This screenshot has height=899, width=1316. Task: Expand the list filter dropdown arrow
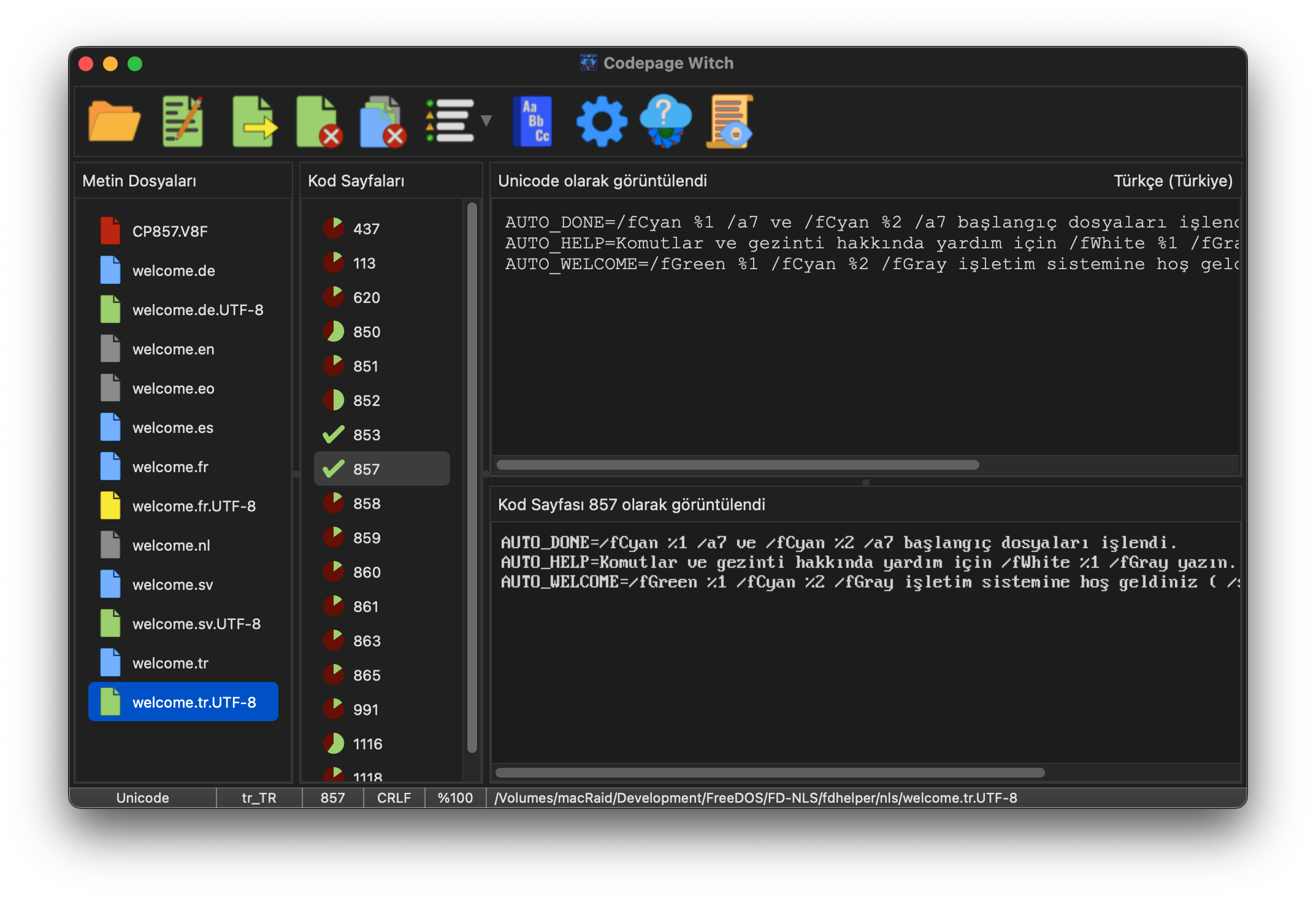[x=486, y=121]
